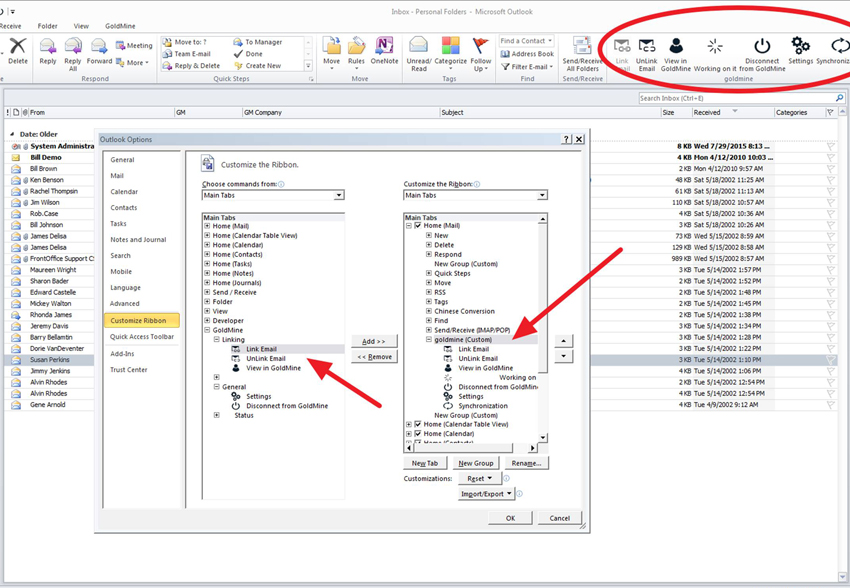Toggle Unread/Read in the Tags group
The width and height of the screenshot is (850, 588).
coord(418,54)
